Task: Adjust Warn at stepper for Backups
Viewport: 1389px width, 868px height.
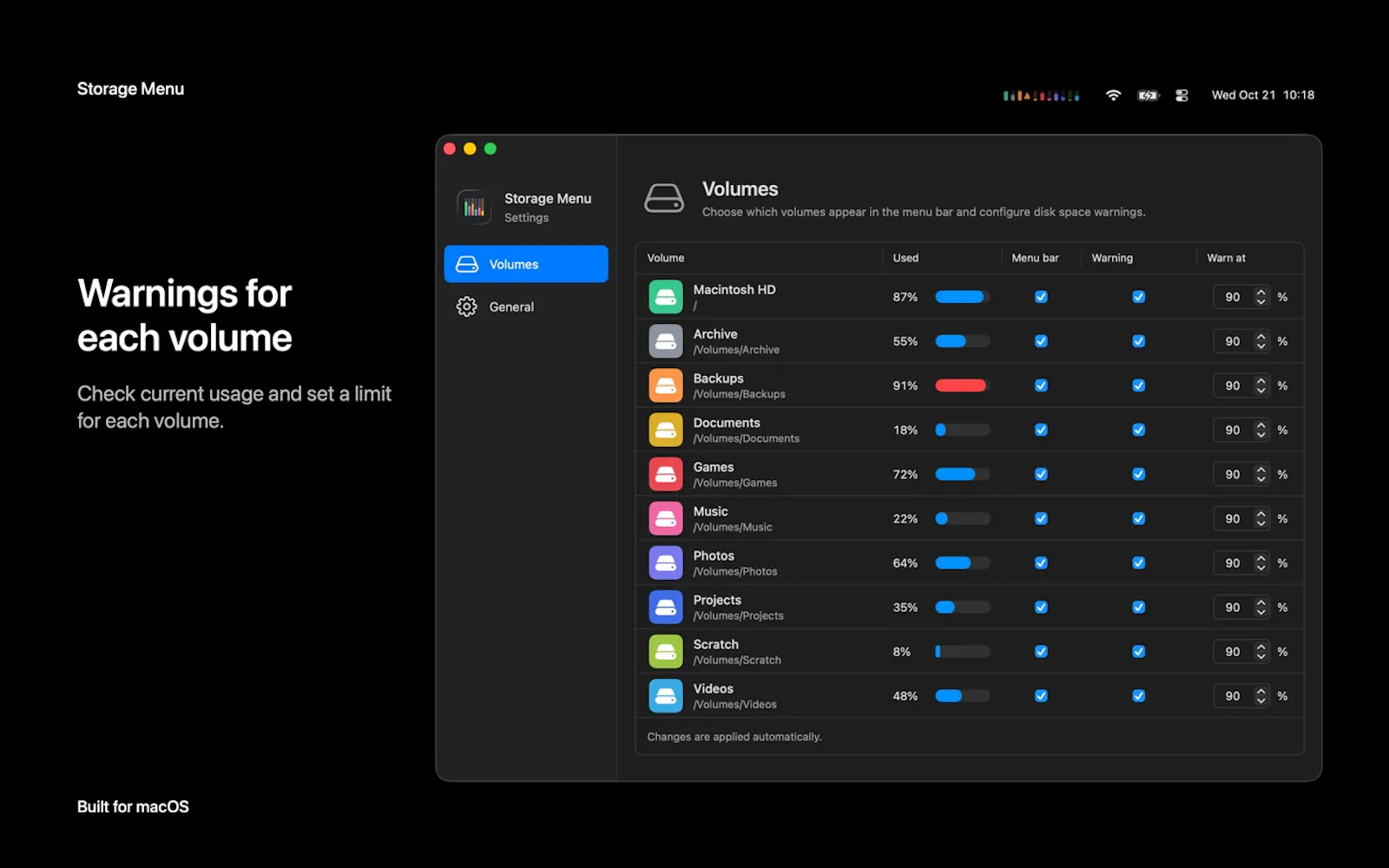Action: tap(1261, 385)
